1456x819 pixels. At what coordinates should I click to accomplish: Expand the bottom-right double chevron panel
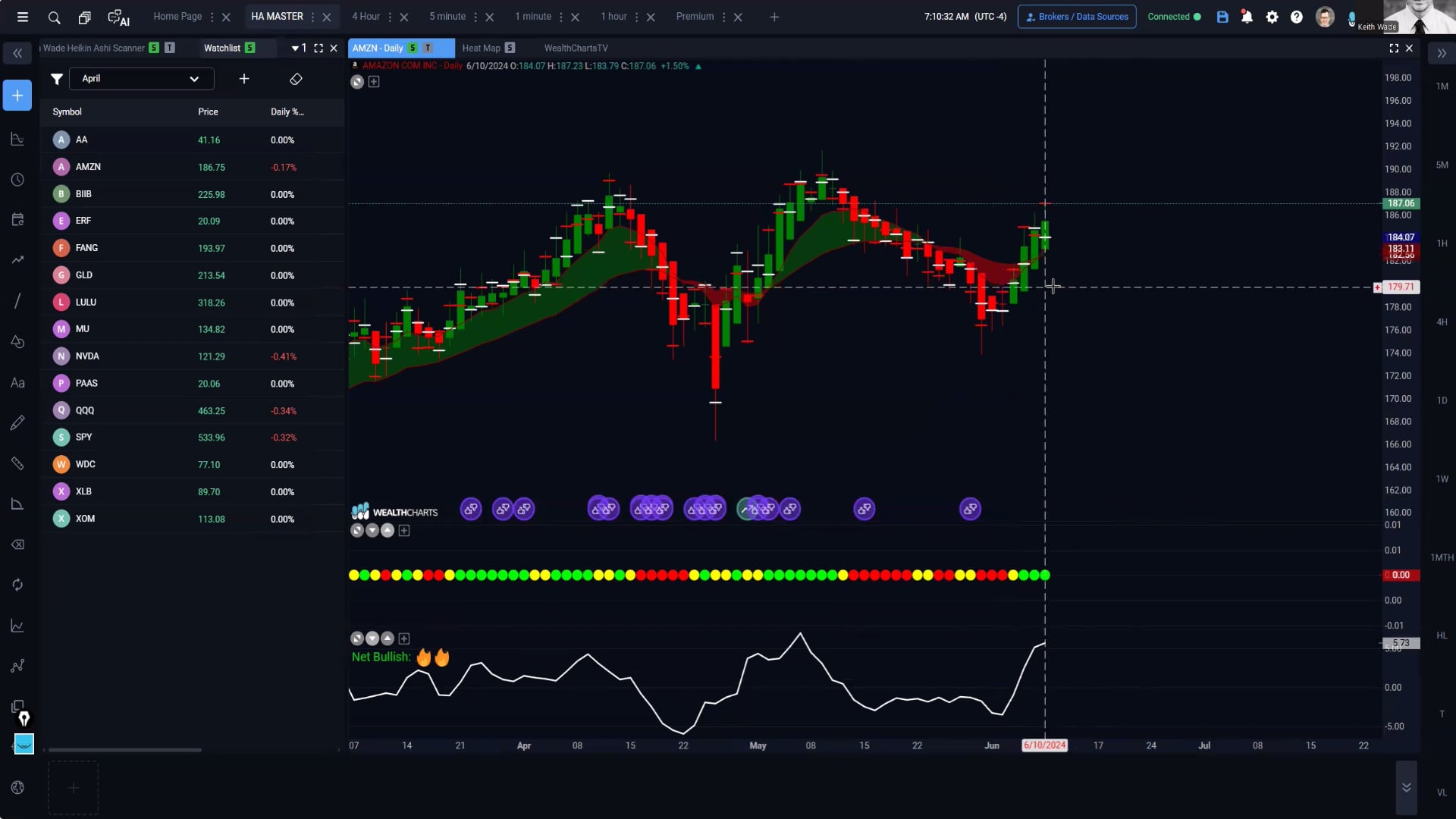(1406, 787)
